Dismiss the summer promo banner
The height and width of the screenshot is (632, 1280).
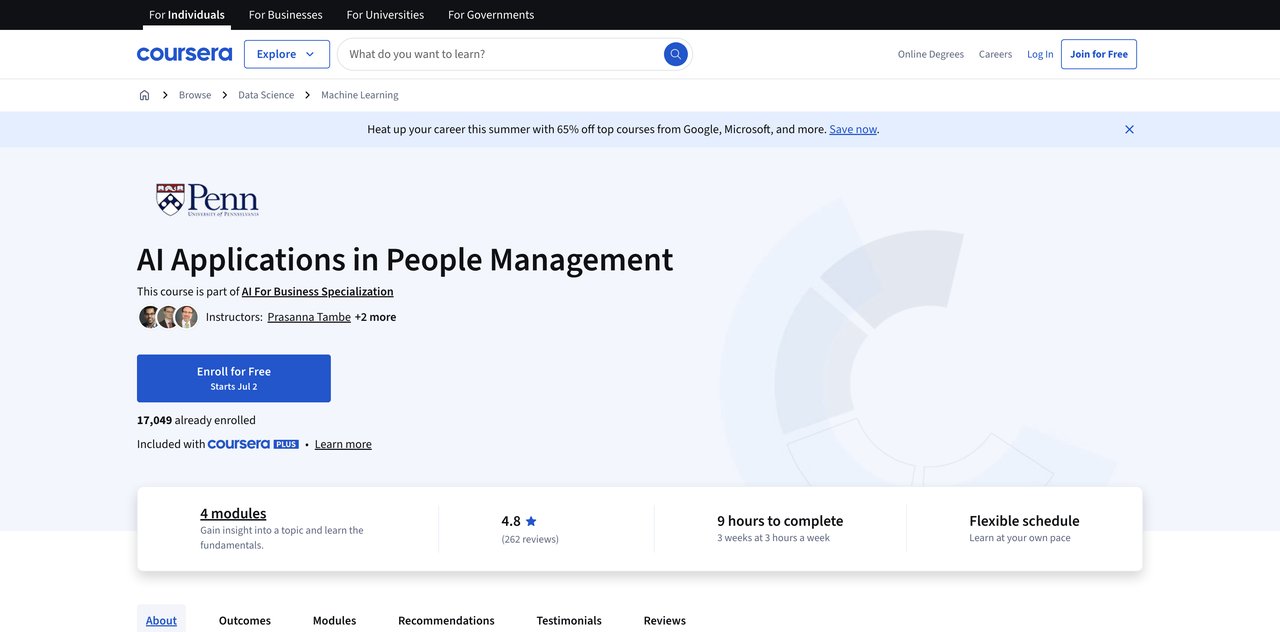coord(1129,129)
